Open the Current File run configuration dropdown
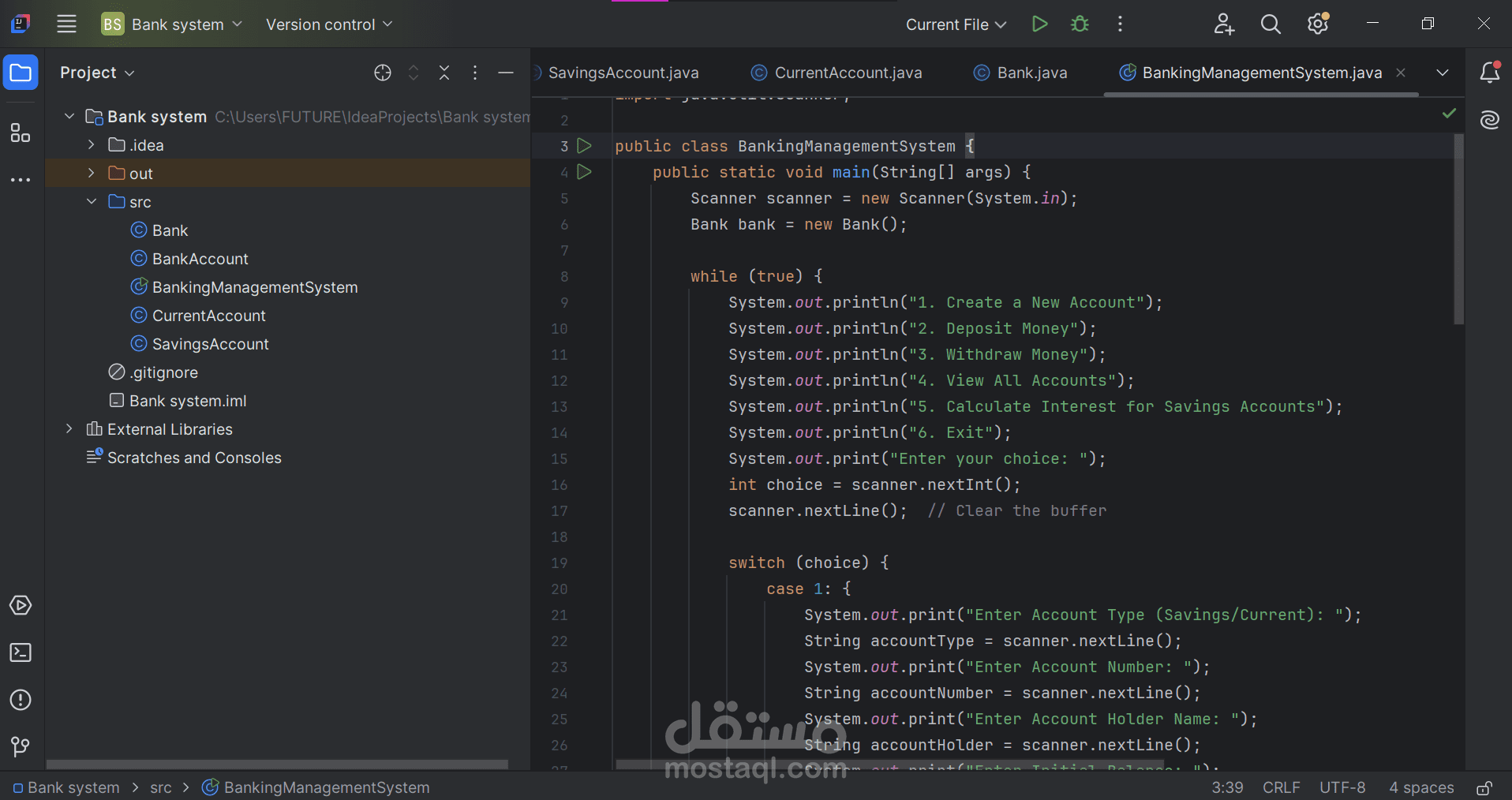This screenshot has height=800, width=1512. (x=956, y=24)
